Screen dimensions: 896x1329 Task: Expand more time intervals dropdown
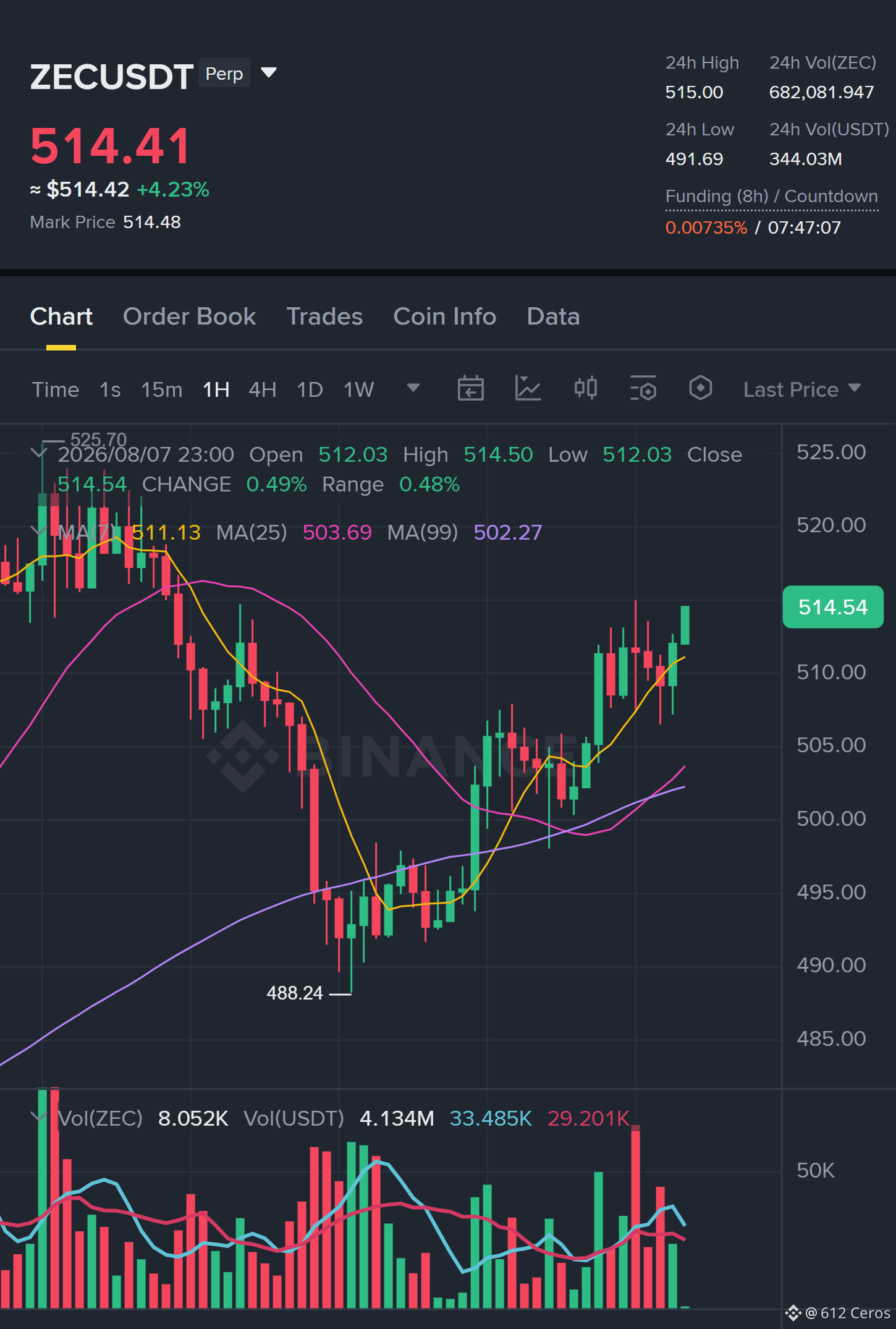pyautogui.click(x=413, y=388)
